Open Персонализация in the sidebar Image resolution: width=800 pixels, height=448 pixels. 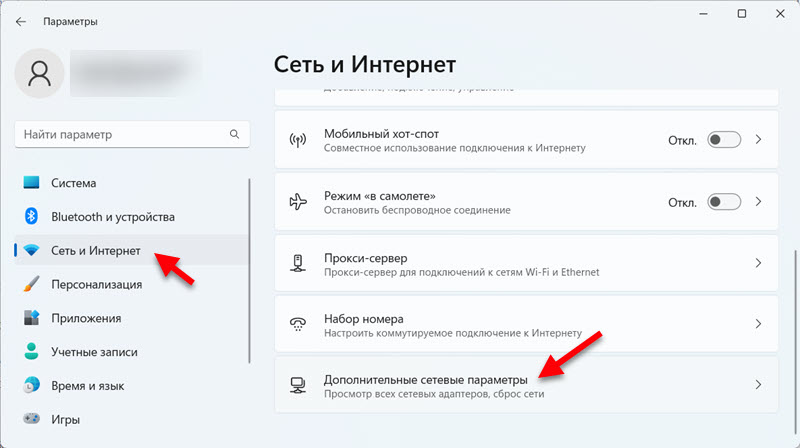click(96, 284)
